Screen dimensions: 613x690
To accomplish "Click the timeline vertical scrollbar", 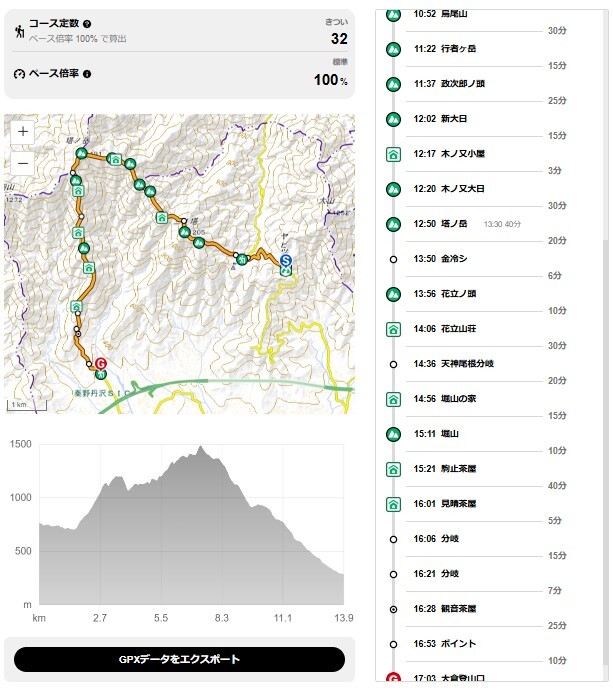I will tap(602, 400).
